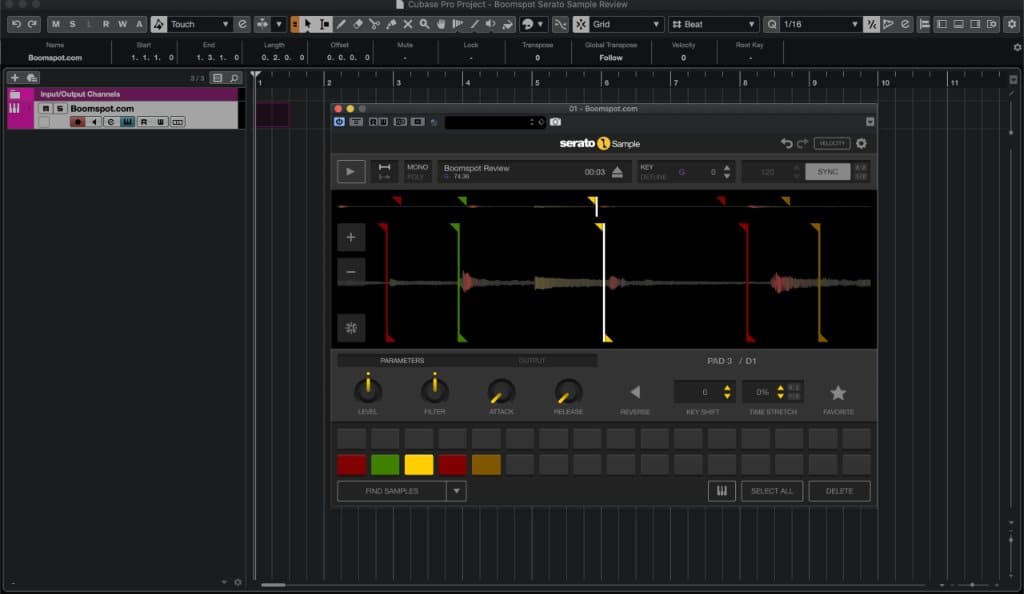Select the Draw pencil tool

click(x=341, y=24)
